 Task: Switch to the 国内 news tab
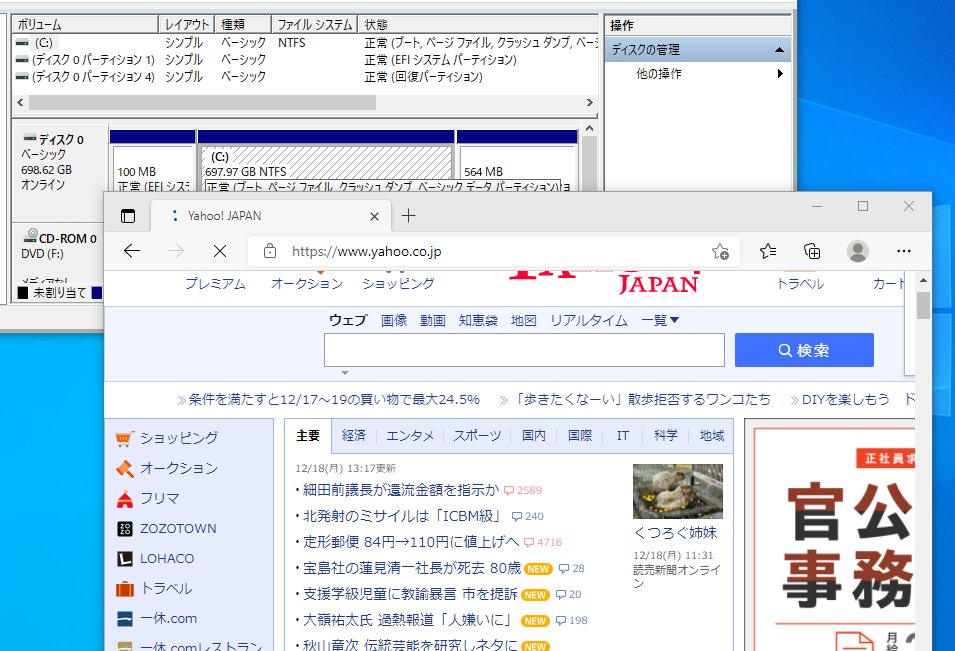tap(534, 436)
